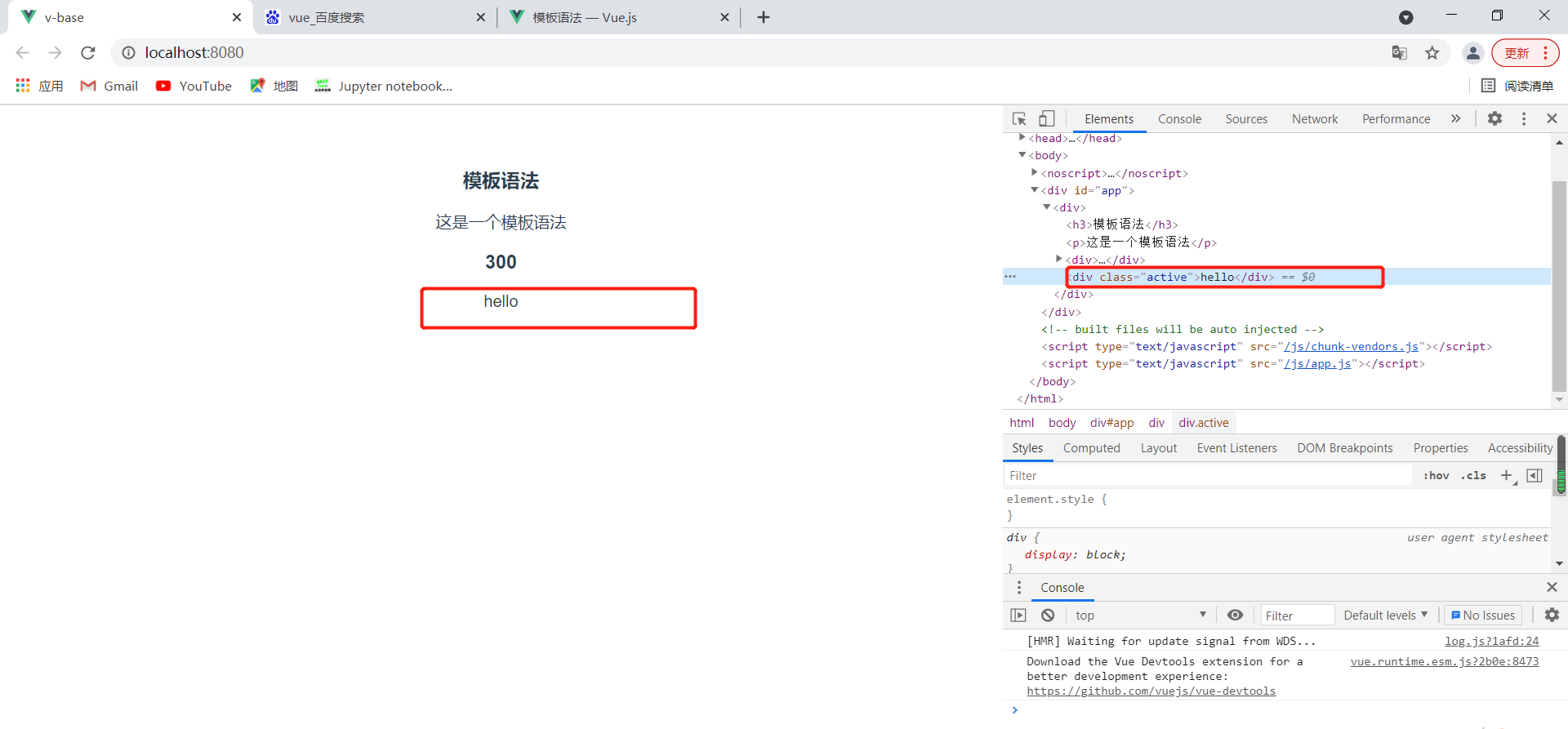This screenshot has width=1568, height=729.
Task: Open the Layout pane tab
Action: (1158, 447)
